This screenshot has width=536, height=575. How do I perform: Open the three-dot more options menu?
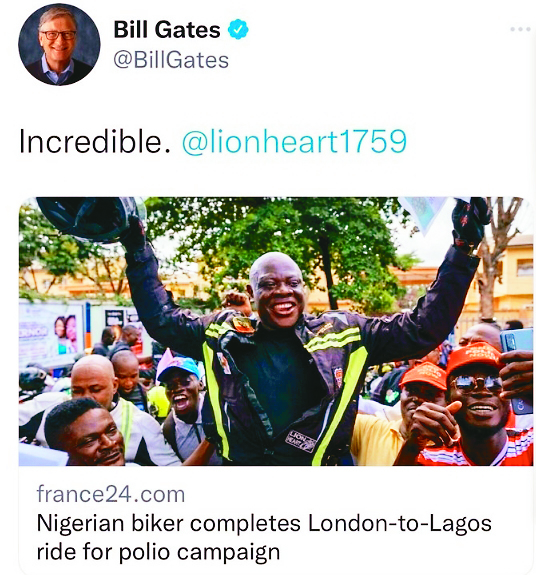pyautogui.click(x=520, y=29)
